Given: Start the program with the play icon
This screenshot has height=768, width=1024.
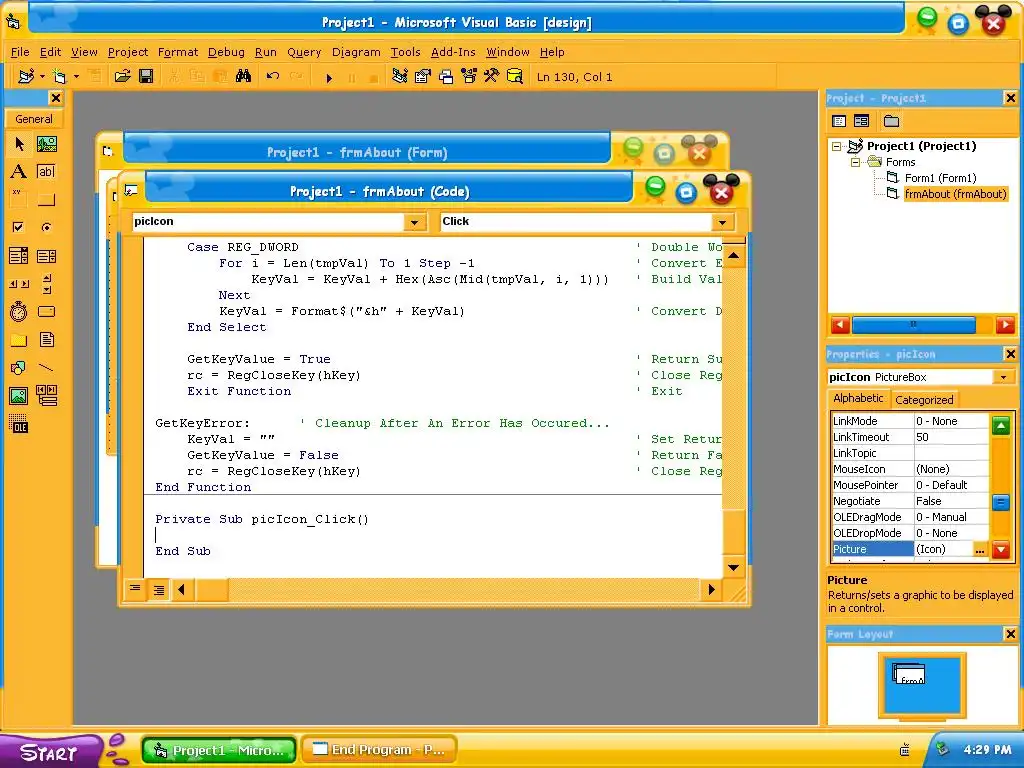Looking at the screenshot, I should click(329, 78).
